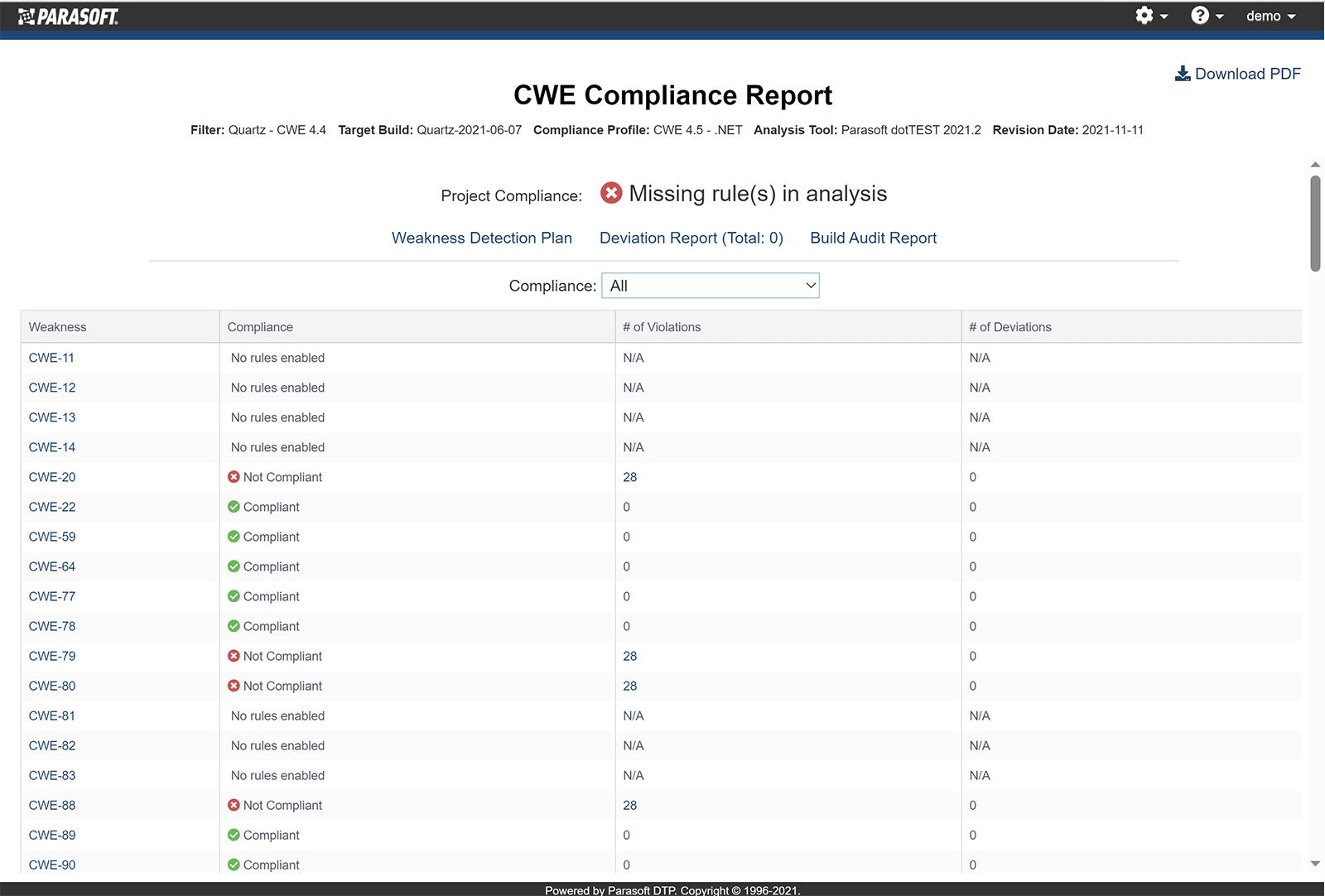
Task: Click the Not Compliant icon for CWE-20
Action: tap(234, 476)
